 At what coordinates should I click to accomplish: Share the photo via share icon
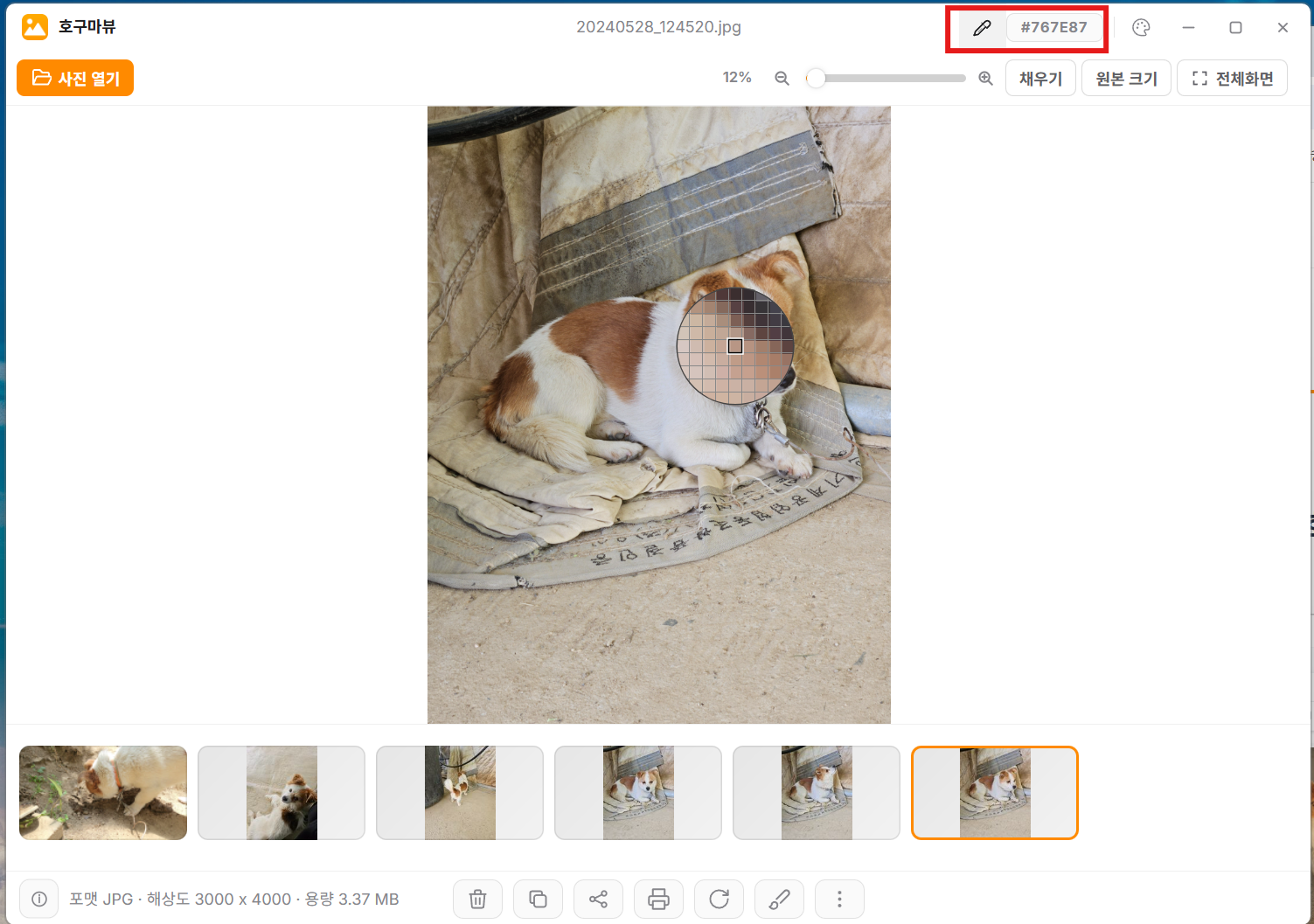[598, 900]
